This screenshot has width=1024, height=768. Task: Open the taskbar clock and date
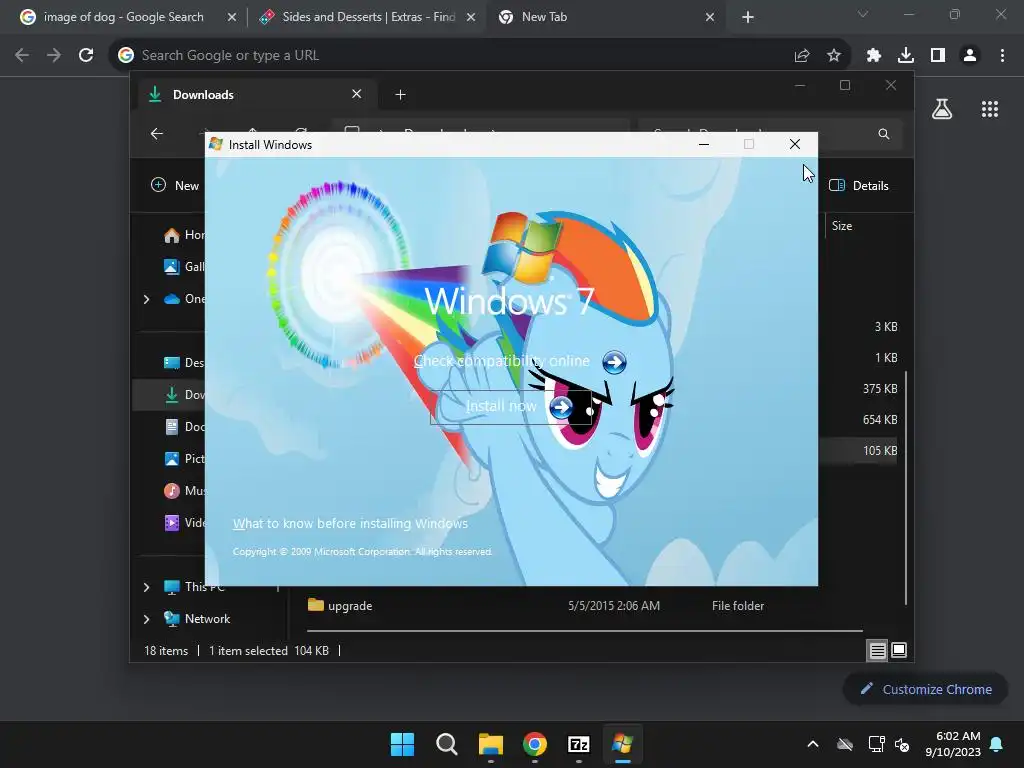(953, 744)
